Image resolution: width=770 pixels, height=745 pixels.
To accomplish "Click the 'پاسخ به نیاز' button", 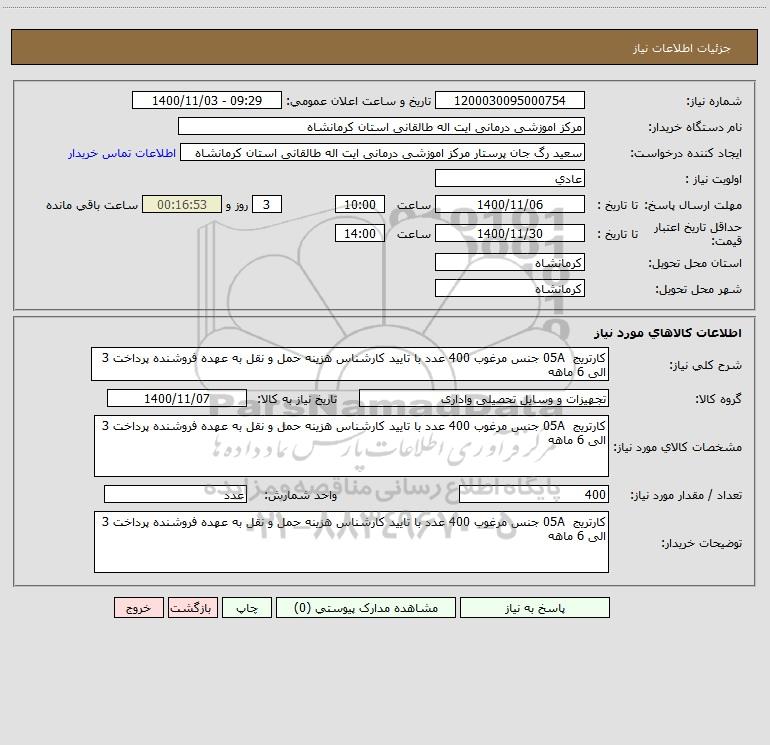I will tap(535, 607).
